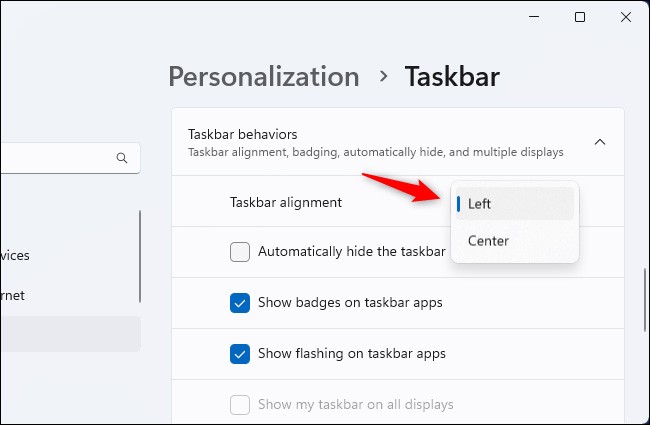Uncheck Show badges on taskbar apps
Image resolution: width=650 pixels, height=425 pixels.
pyautogui.click(x=240, y=303)
